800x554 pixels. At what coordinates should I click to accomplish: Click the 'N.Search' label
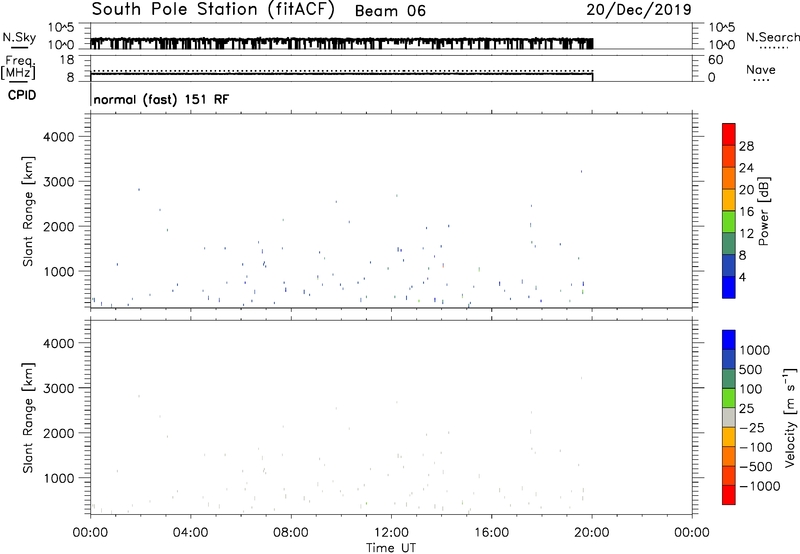pyautogui.click(x=772, y=37)
